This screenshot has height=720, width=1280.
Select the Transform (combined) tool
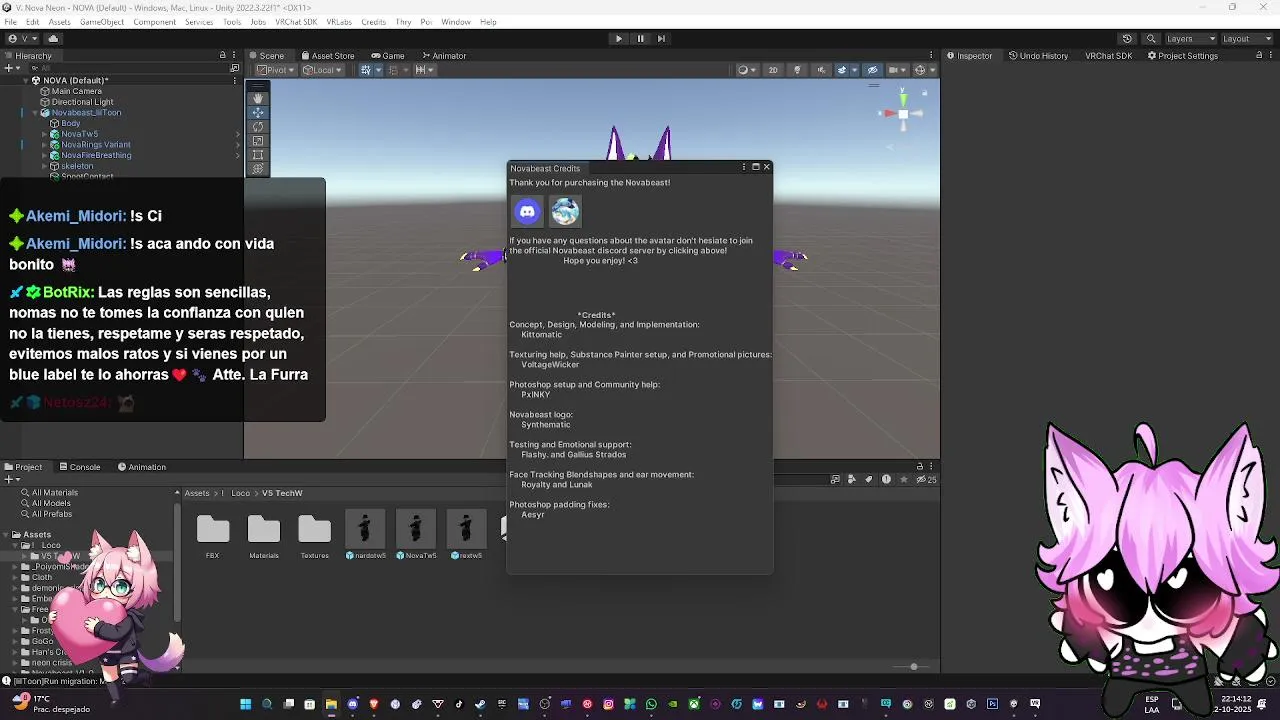pyautogui.click(x=258, y=168)
